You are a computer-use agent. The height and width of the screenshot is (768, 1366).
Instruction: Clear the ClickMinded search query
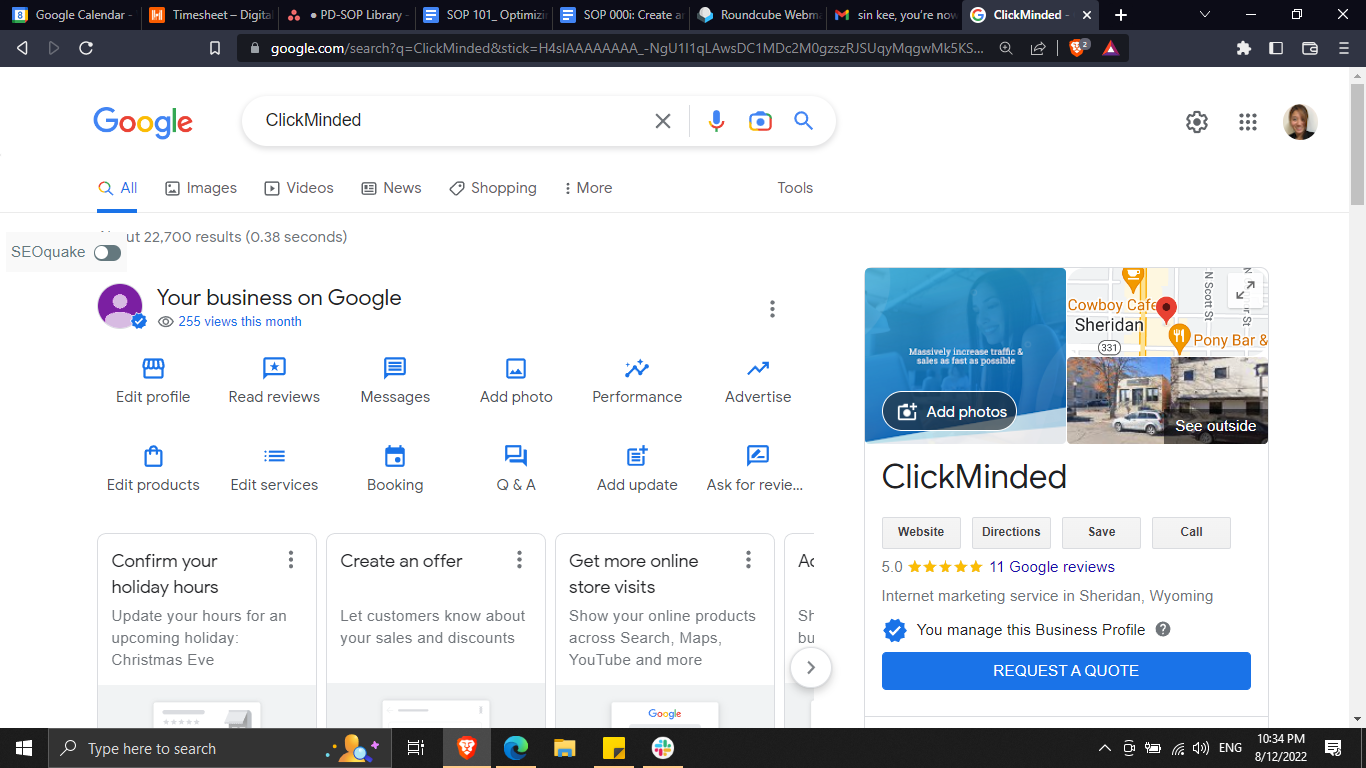point(663,121)
